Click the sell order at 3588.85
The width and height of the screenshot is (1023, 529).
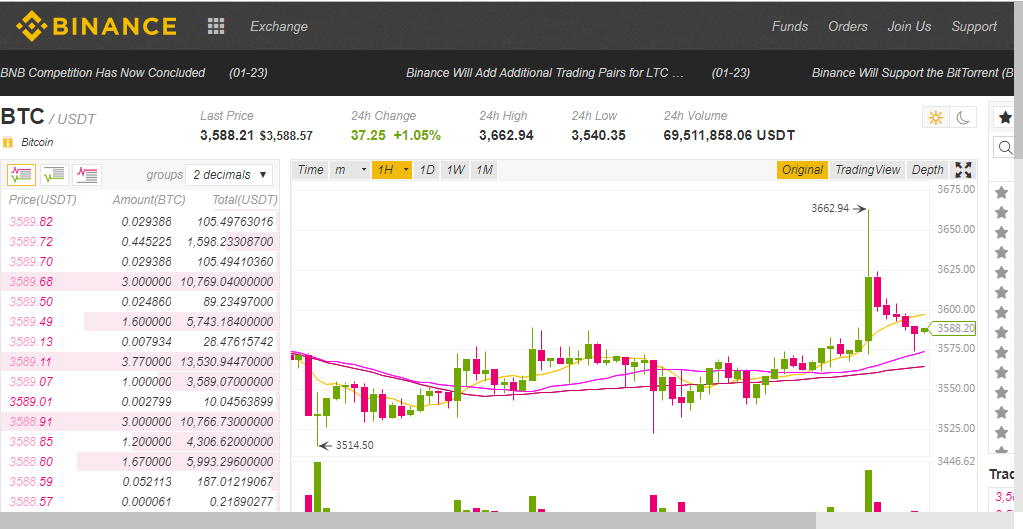click(140, 442)
